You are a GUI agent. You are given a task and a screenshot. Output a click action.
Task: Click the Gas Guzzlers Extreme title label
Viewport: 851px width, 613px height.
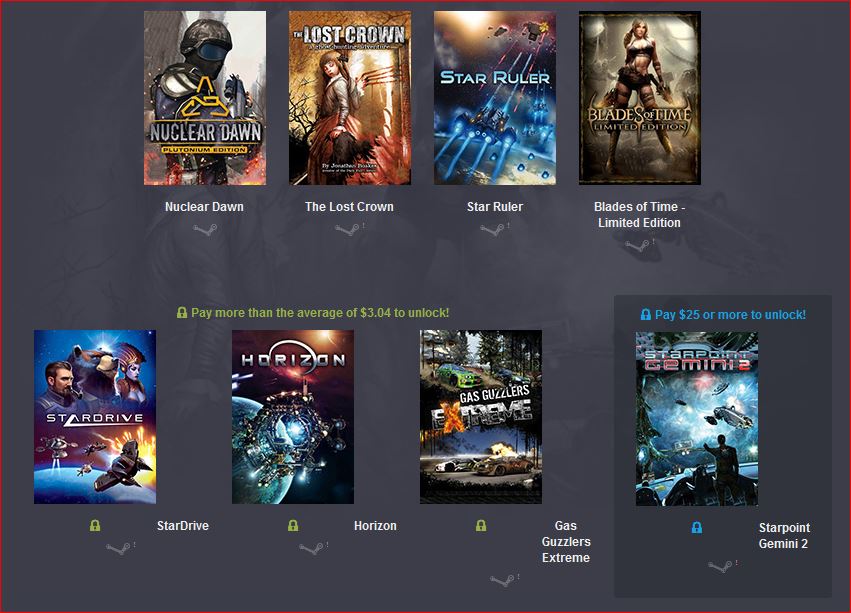click(x=566, y=541)
